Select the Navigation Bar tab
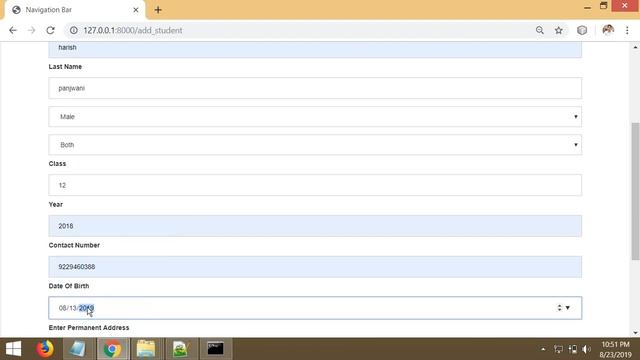Image resolution: width=640 pixels, height=360 pixels. click(76, 10)
